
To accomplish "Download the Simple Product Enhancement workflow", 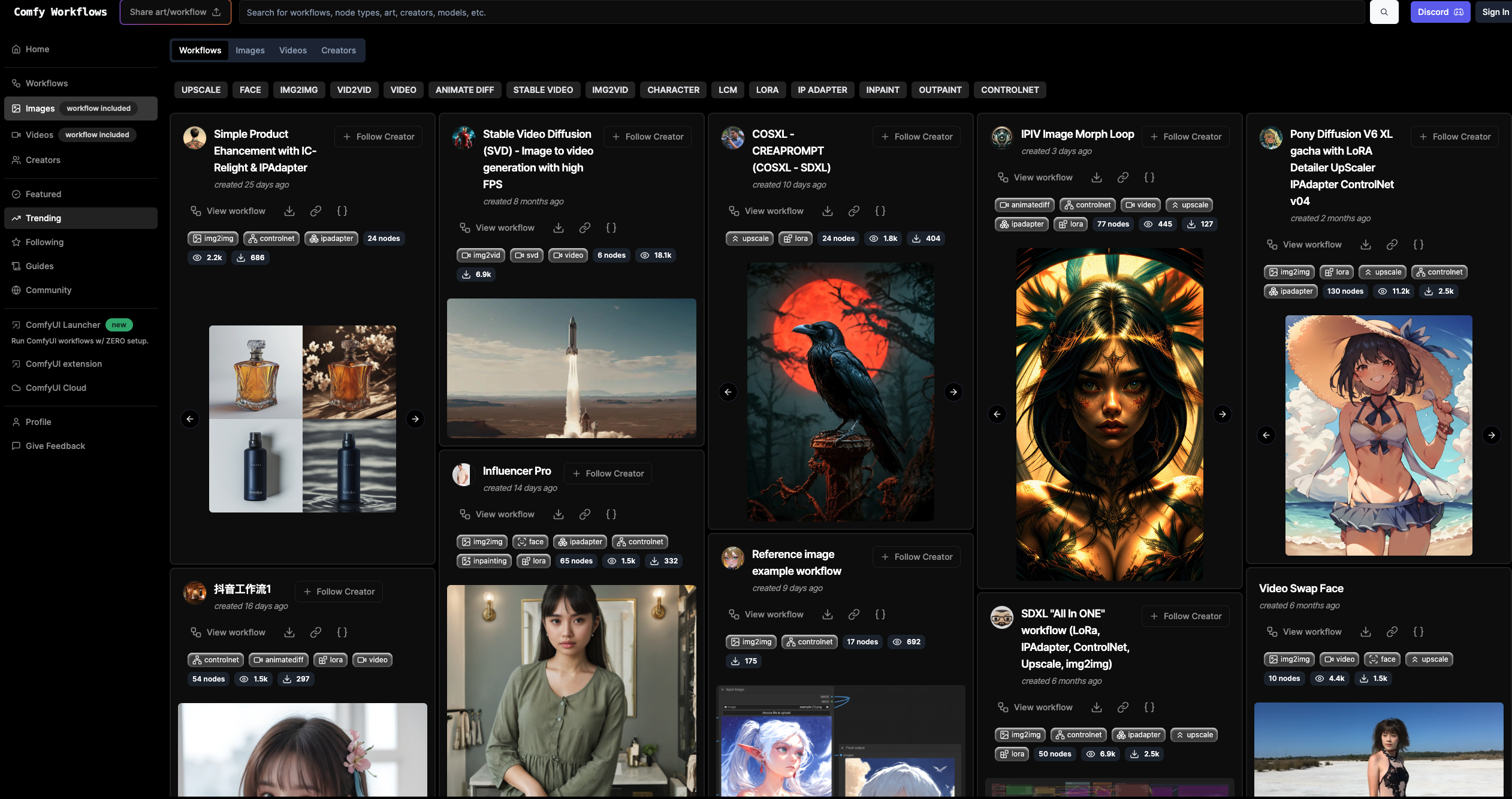I will 289,211.
